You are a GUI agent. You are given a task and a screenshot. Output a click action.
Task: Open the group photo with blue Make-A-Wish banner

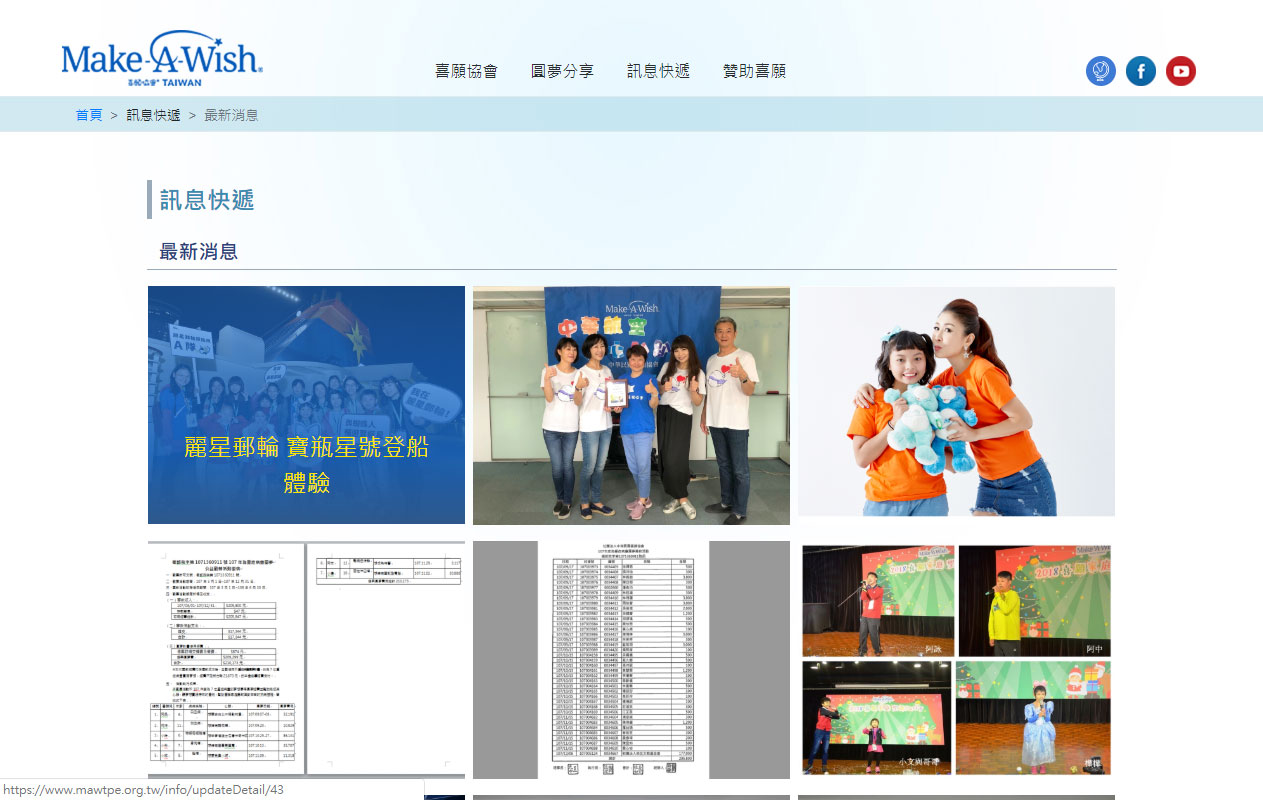631,405
